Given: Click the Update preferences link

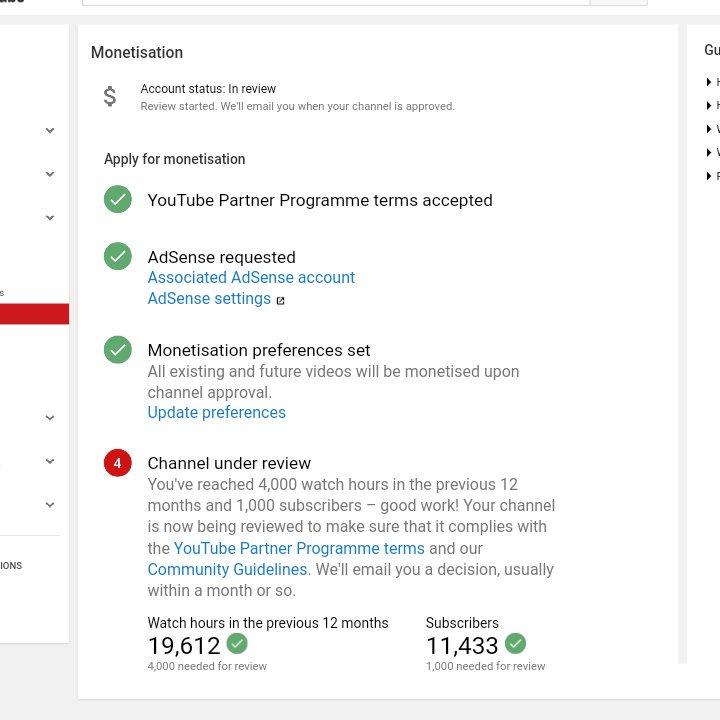Looking at the screenshot, I should point(216,412).
